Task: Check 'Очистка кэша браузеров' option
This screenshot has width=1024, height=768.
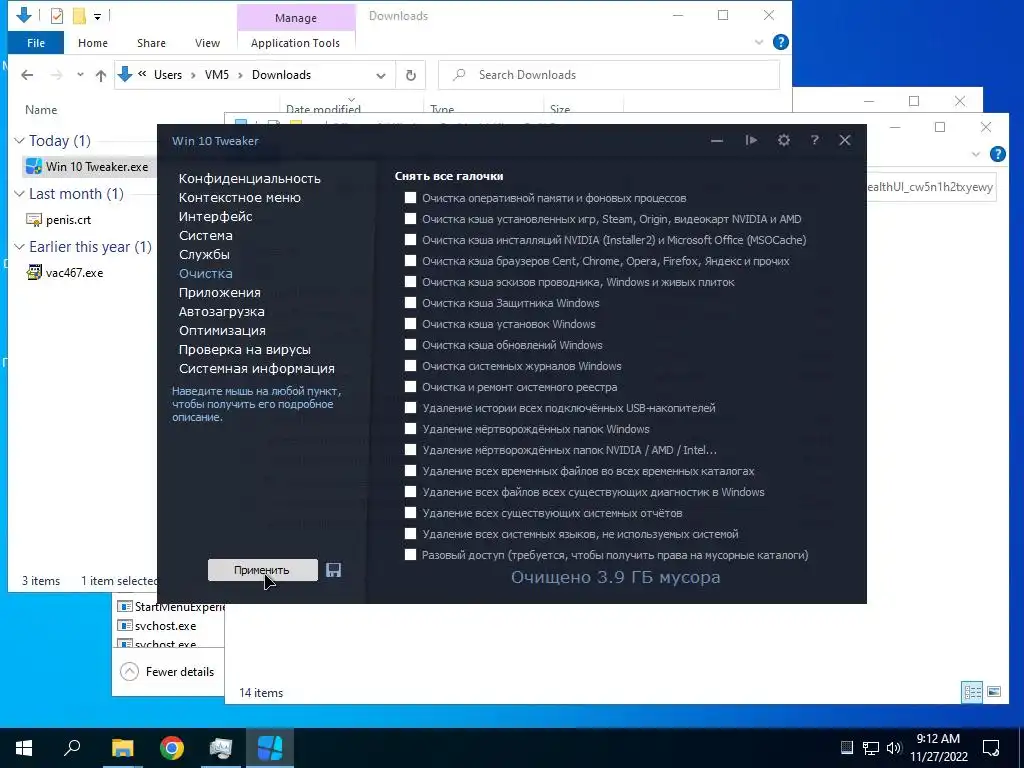Action: [x=410, y=261]
